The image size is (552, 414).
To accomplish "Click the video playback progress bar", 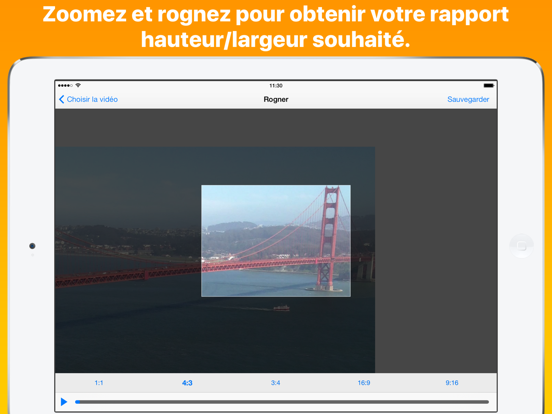I will [x=282, y=402].
